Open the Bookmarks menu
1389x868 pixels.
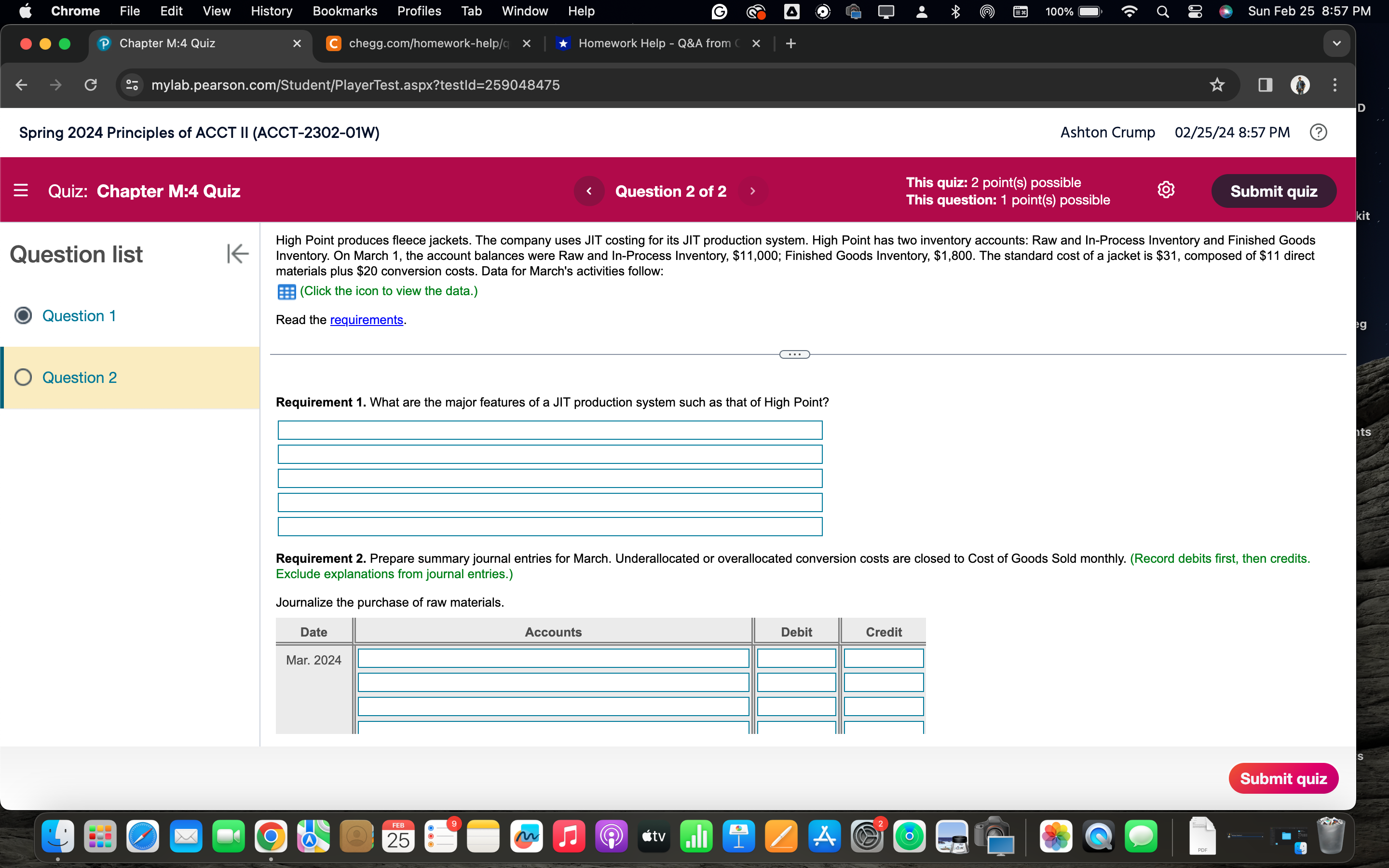tap(345, 11)
